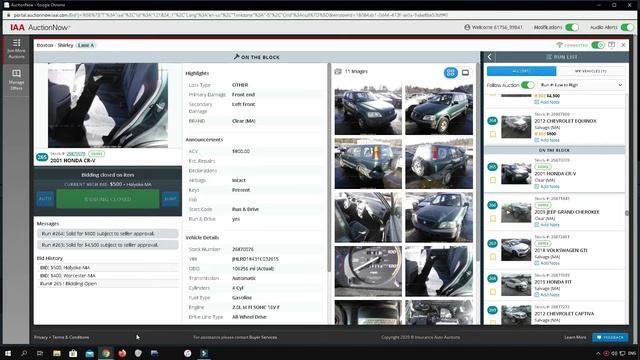
Task: Close the Boston - Shirley auction panel
Action: pyautogui.click(x=623, y=45)
